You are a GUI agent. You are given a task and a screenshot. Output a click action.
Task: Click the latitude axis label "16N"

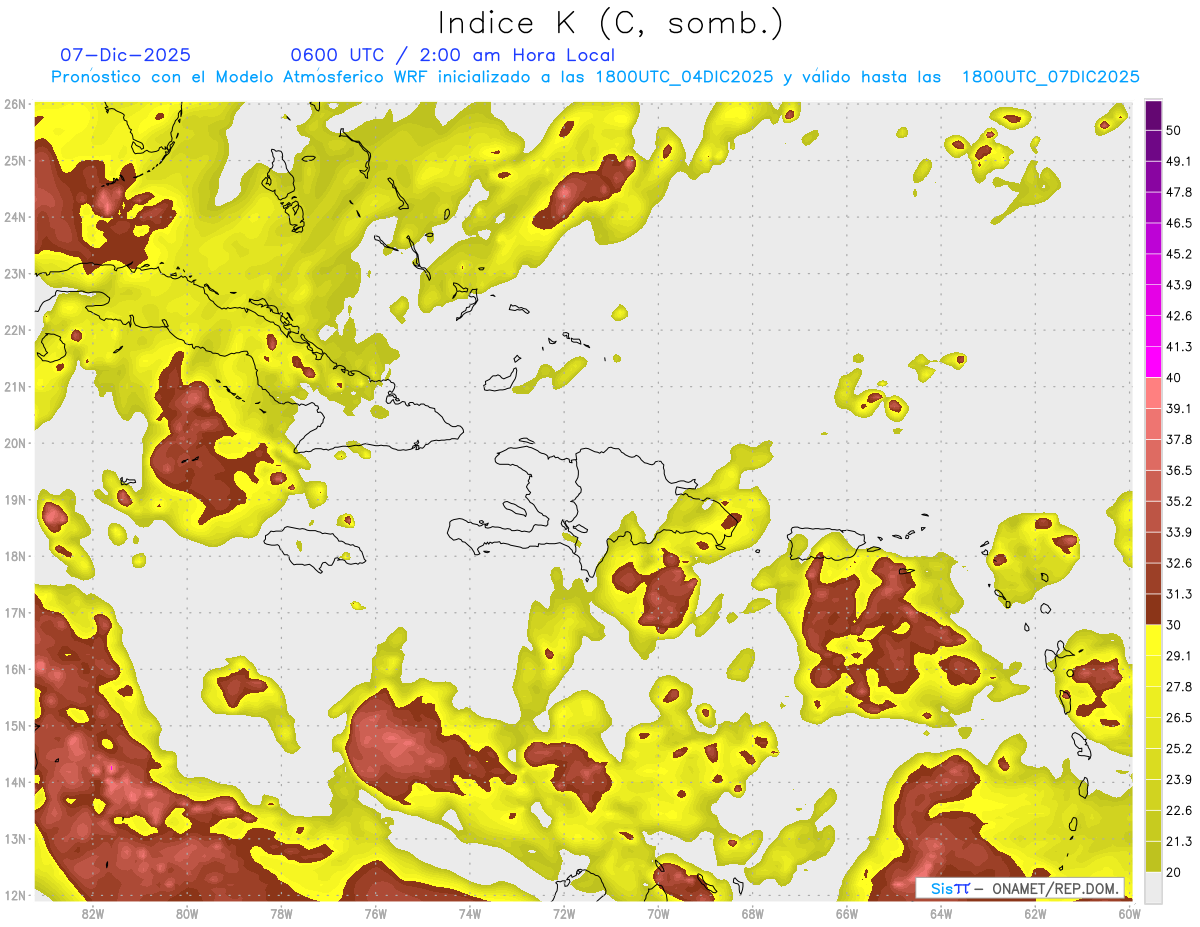14,669
